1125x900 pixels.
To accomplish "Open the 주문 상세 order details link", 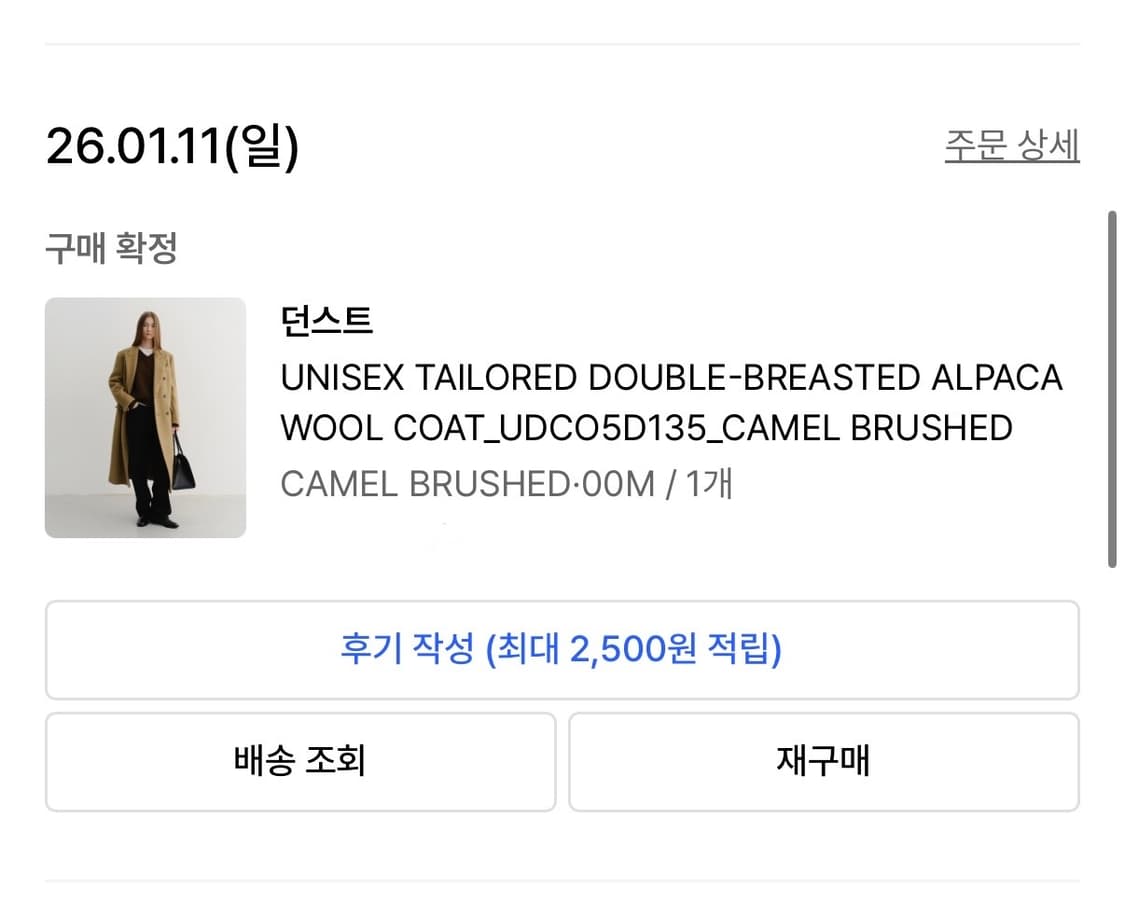I will click(1011, 146).
